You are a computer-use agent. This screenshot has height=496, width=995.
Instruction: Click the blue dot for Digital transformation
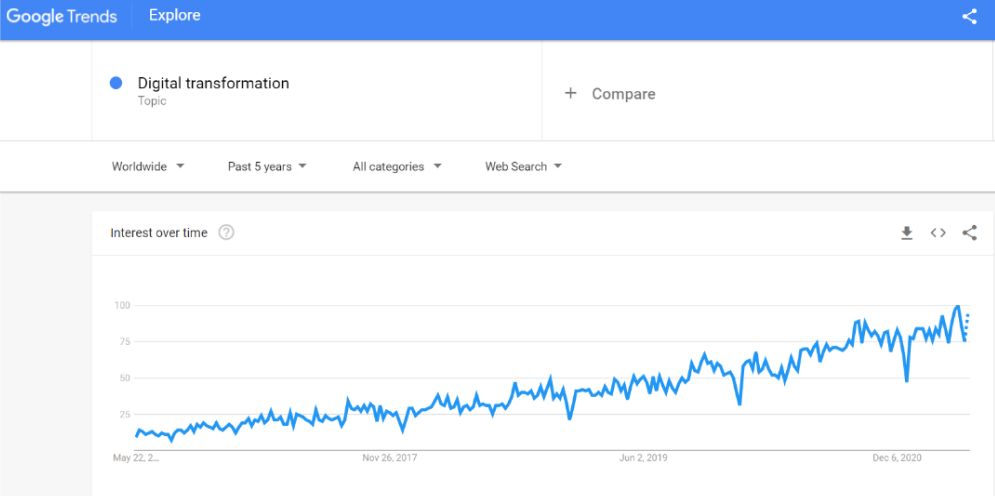(x=116, y=83)
